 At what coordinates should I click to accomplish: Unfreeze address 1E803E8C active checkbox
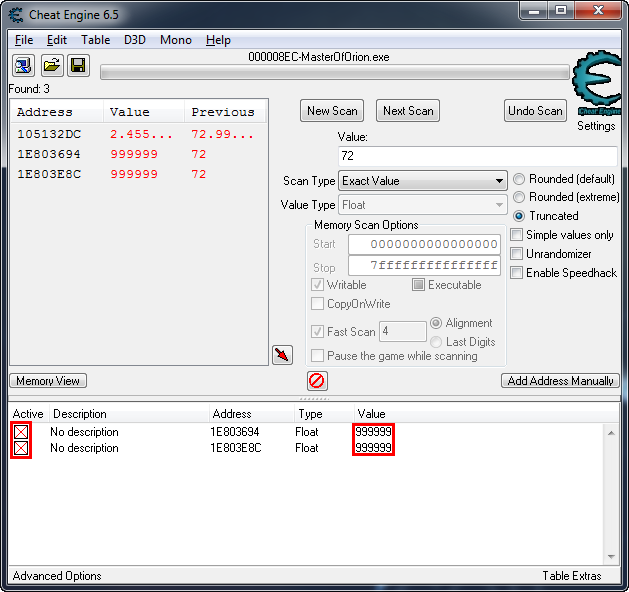point(21,448)
